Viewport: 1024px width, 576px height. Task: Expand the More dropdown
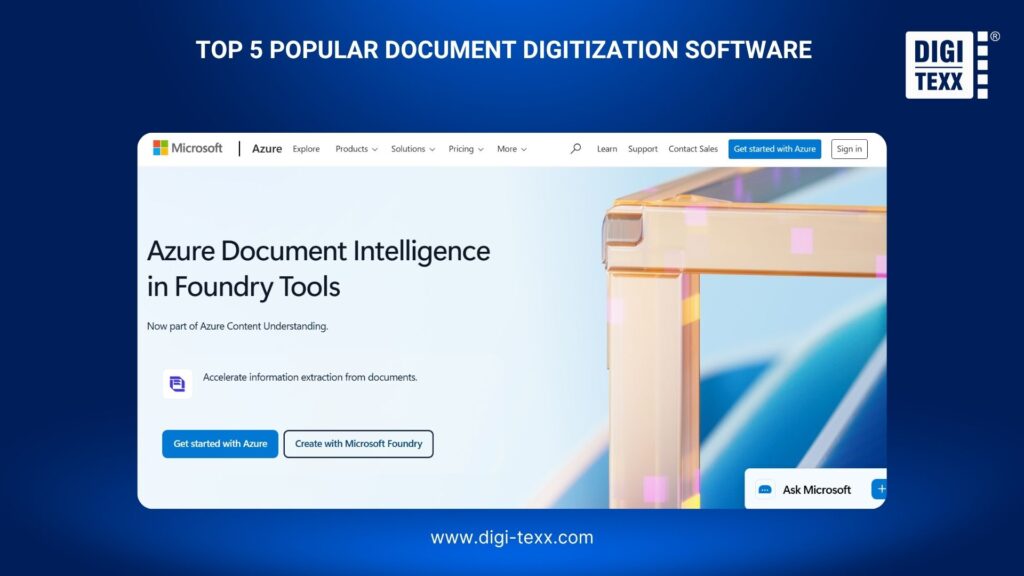(x=511, y=149)
